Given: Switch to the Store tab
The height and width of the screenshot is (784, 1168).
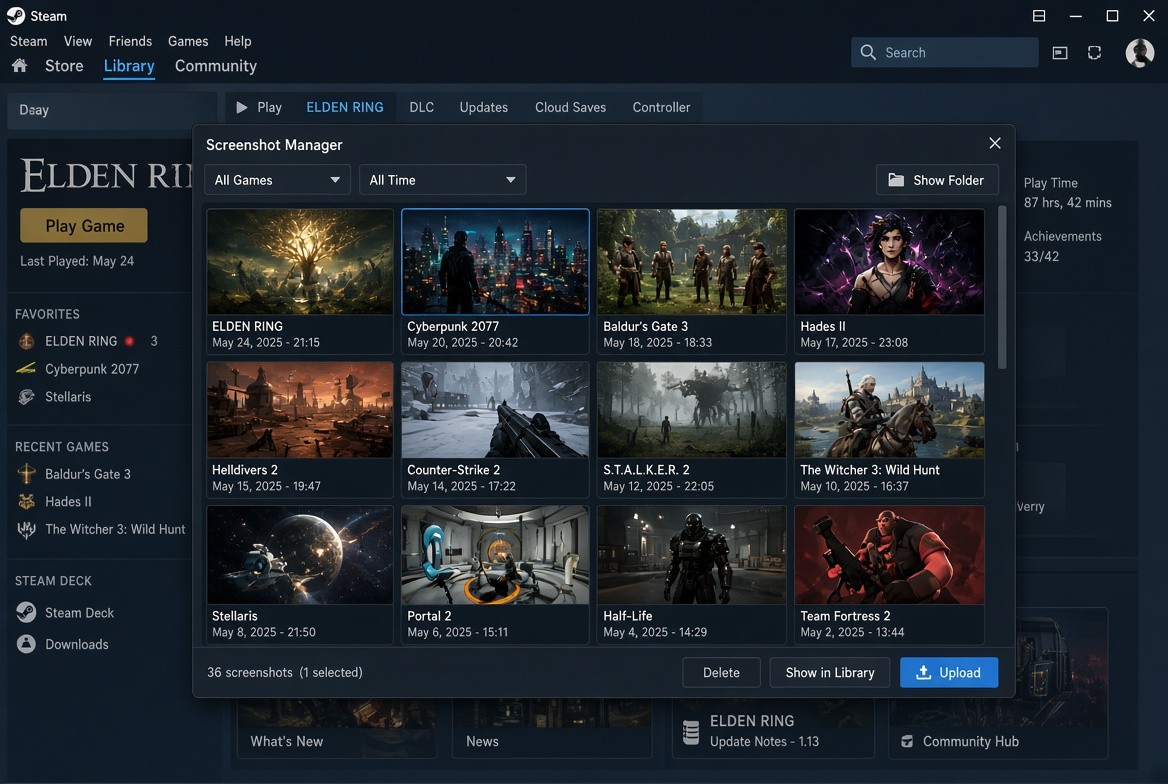Looking at the screenshot, I should pyautogui.click(x=64, y=66).
